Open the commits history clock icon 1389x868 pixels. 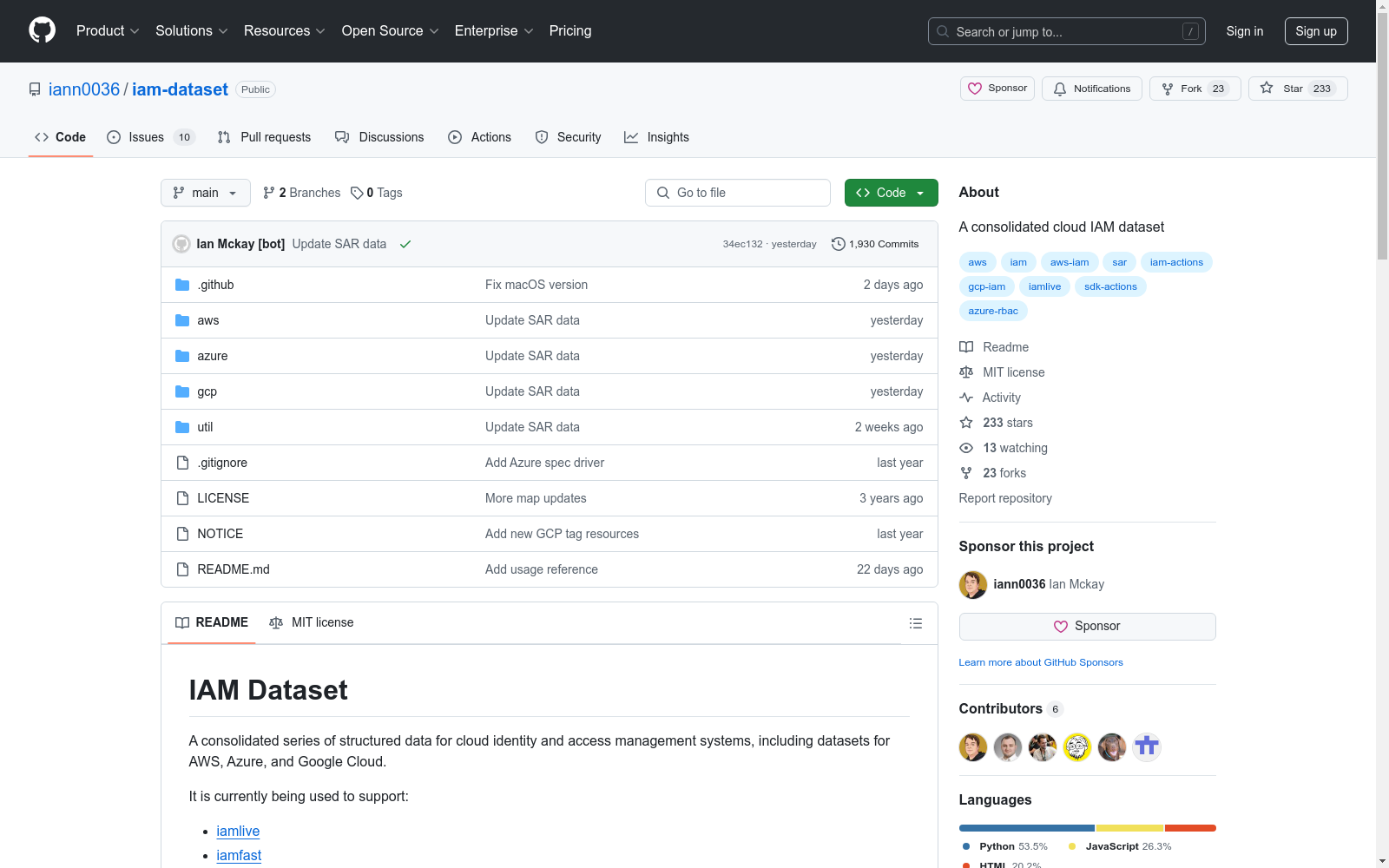[x=839, y=244]
